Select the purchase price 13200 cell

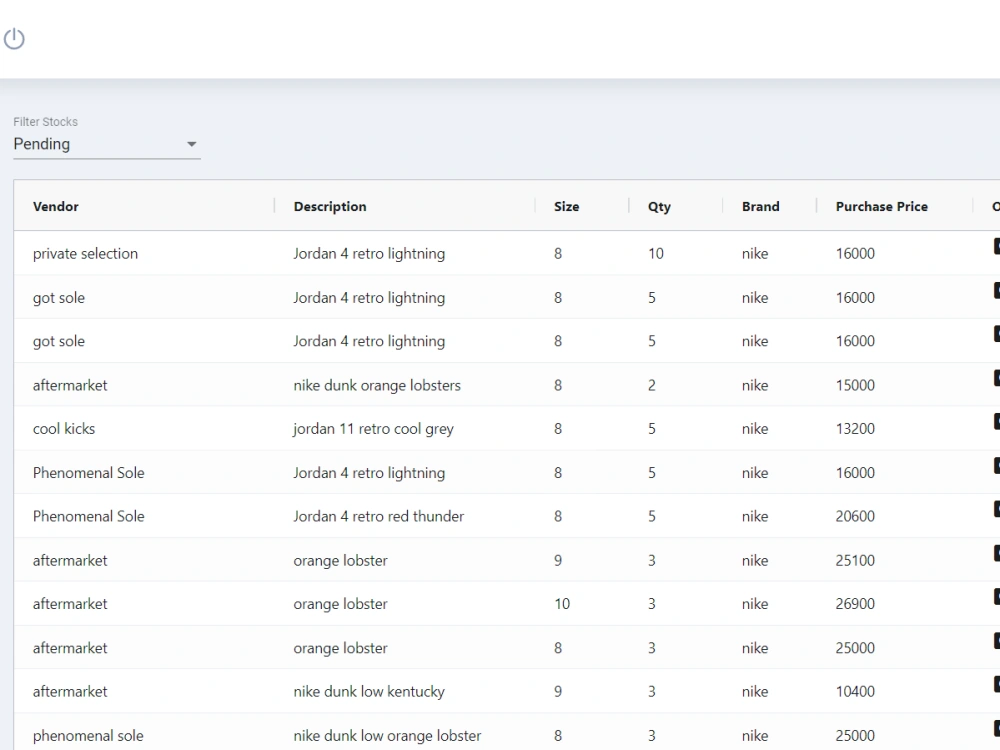(855, 429)
